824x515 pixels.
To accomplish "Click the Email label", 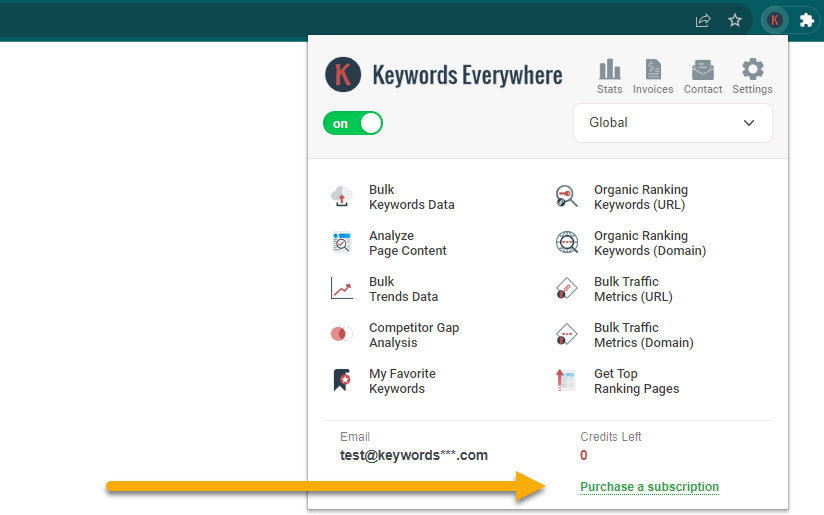I will tap(355, 437).
